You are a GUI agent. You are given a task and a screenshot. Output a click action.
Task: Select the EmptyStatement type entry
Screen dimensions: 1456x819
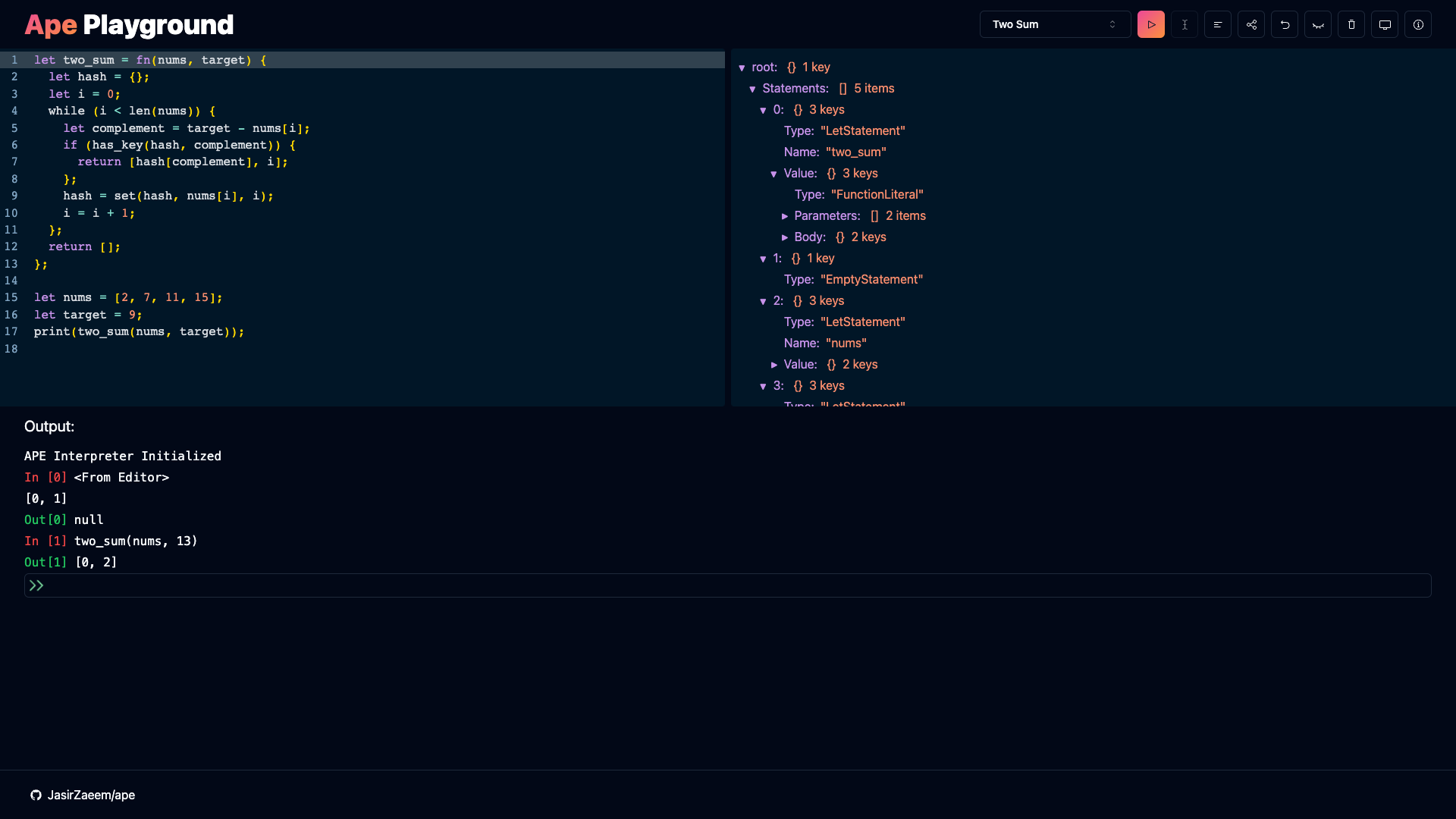pos(871,279)
